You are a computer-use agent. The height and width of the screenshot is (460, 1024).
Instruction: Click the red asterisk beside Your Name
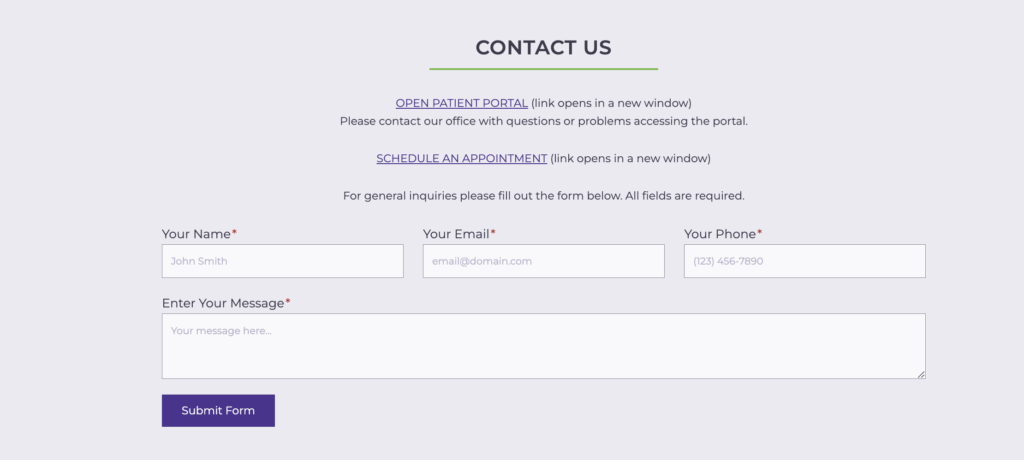tap(235, 233)
